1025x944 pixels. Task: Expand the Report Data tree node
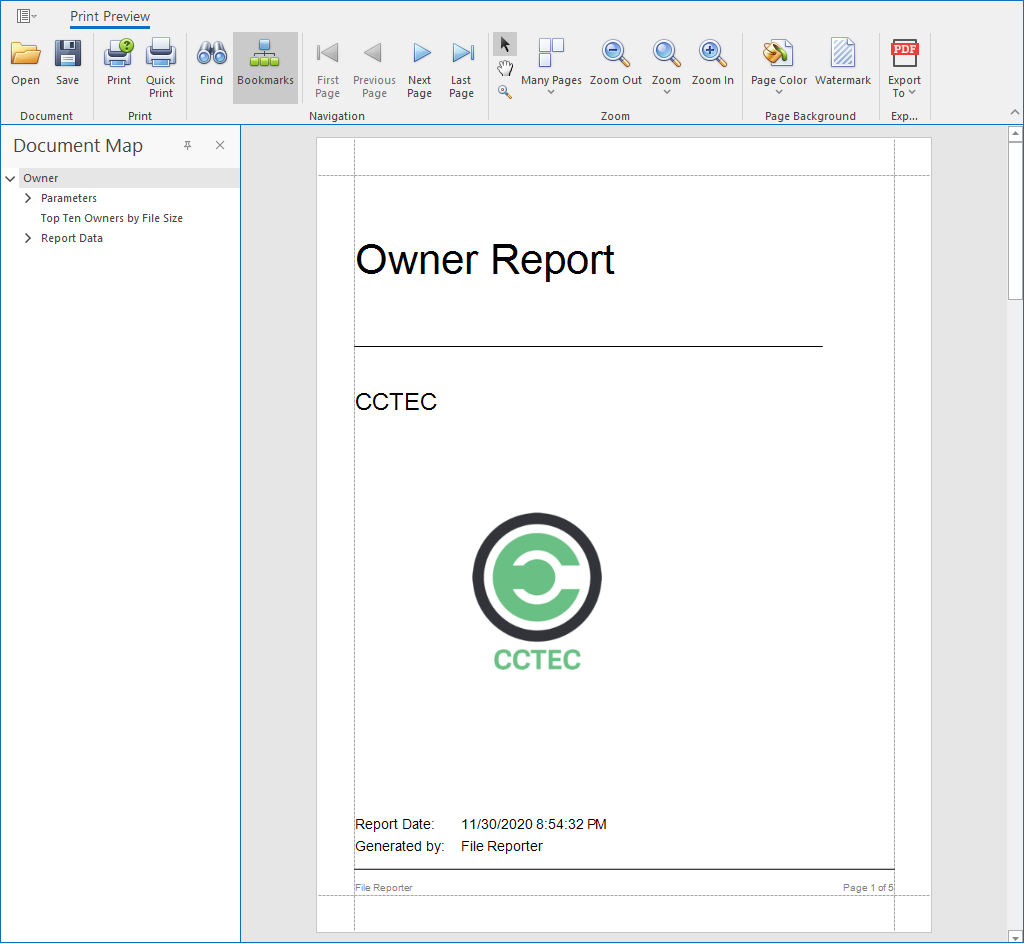[x=28, y=238]
